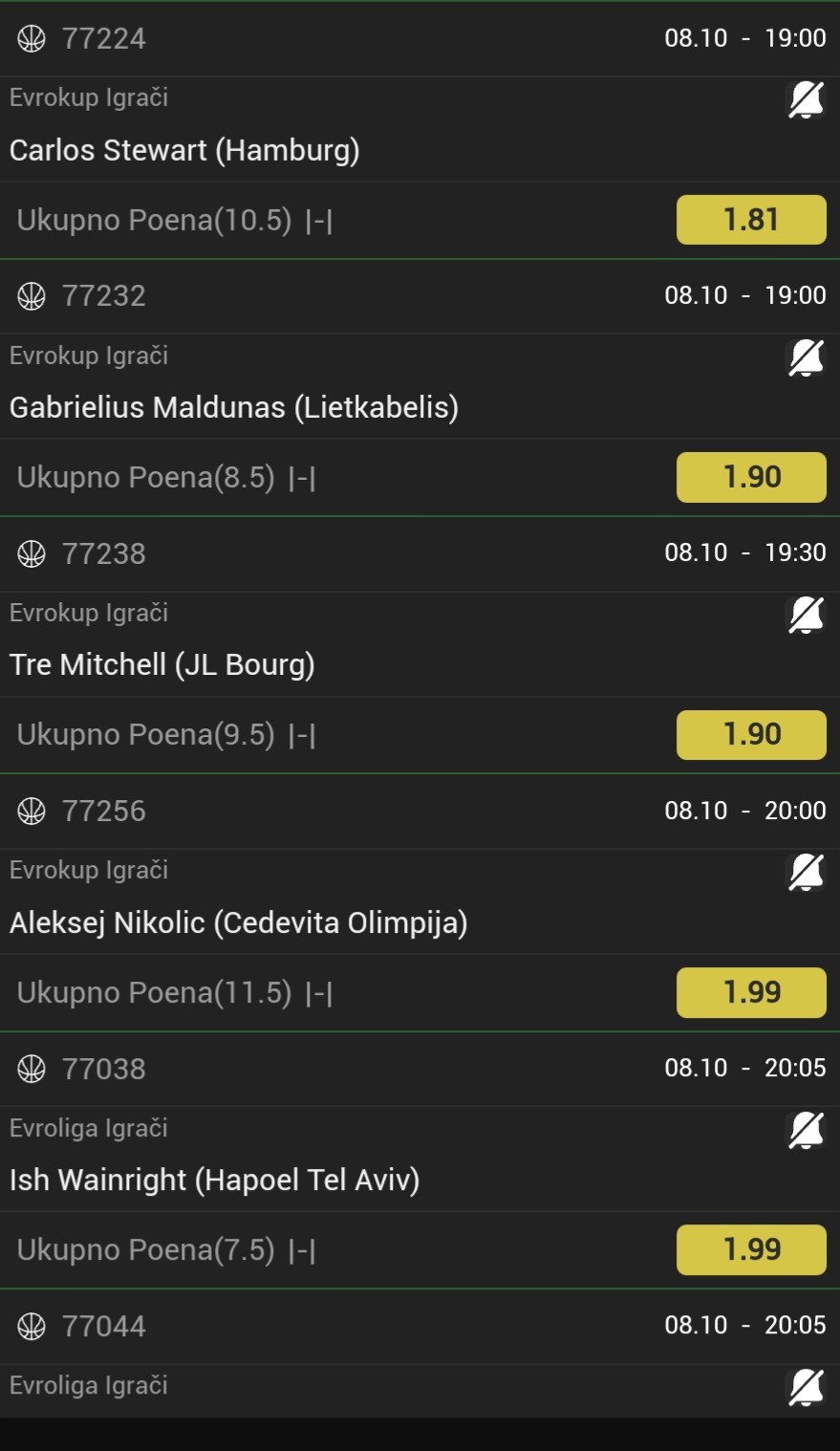This screenshot has height=1451, width=840.
Task: Open Ish Wainright (Hapoel Tel Aviv) entry
Action: pos(215,1180)
